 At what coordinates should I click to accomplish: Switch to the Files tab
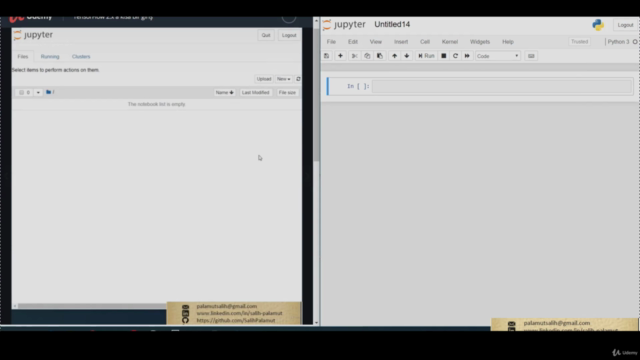click(x=23, y=56)
